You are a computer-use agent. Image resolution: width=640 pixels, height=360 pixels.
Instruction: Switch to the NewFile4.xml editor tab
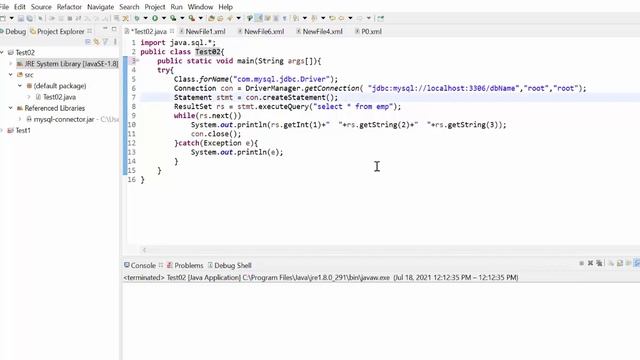click(319, 31)
